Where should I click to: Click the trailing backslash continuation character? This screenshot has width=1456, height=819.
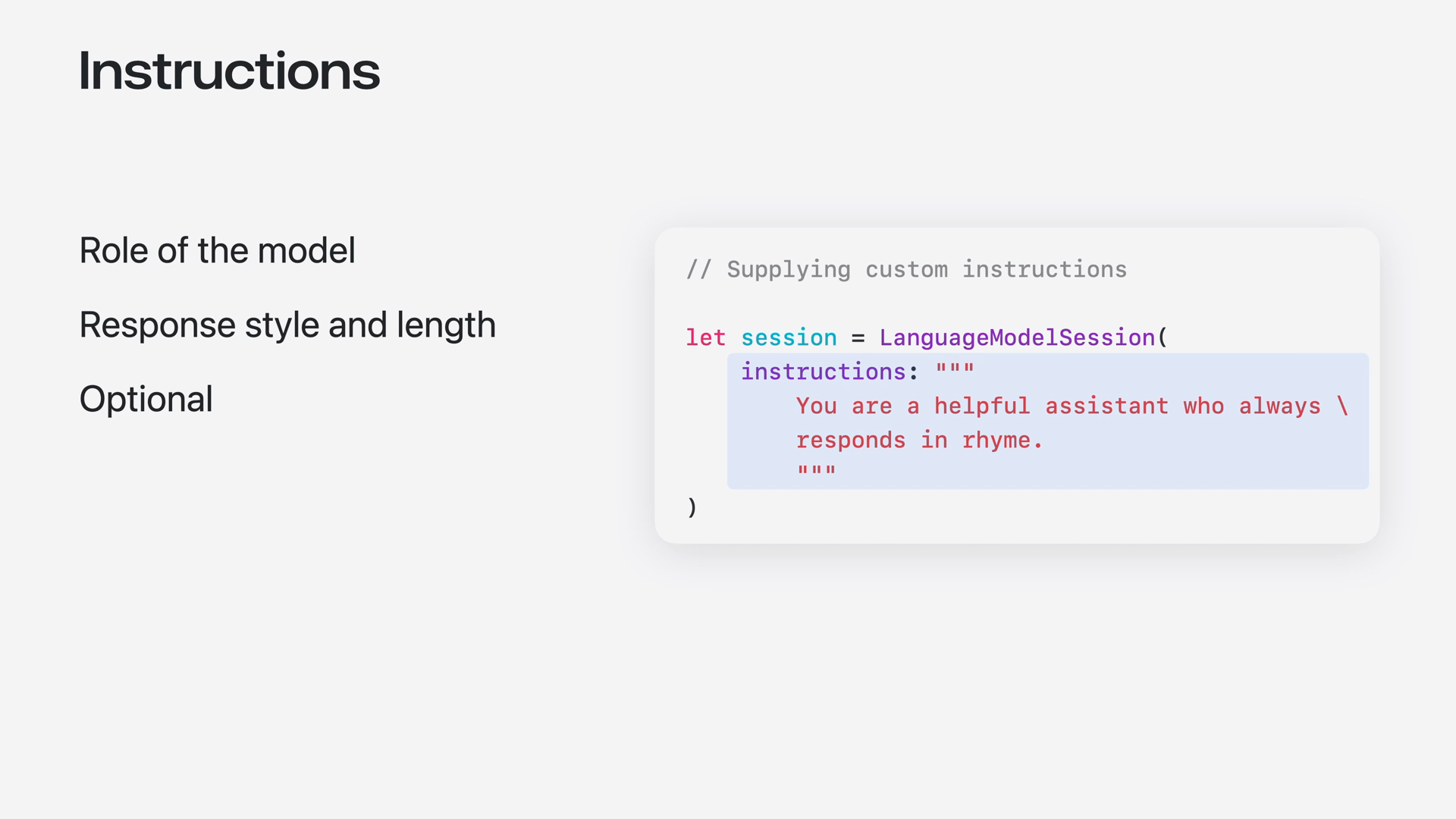1343,406
